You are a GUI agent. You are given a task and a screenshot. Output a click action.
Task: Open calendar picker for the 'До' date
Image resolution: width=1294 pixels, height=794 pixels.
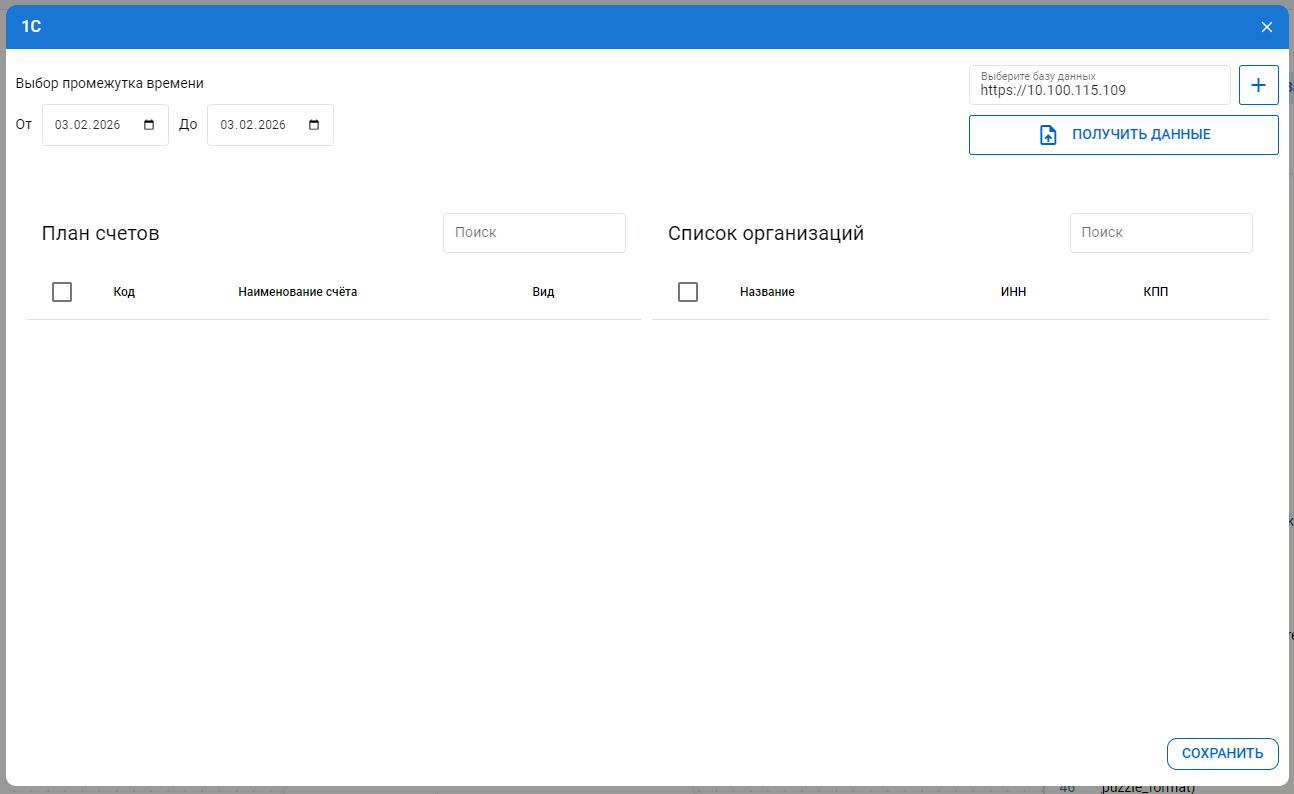314,125
